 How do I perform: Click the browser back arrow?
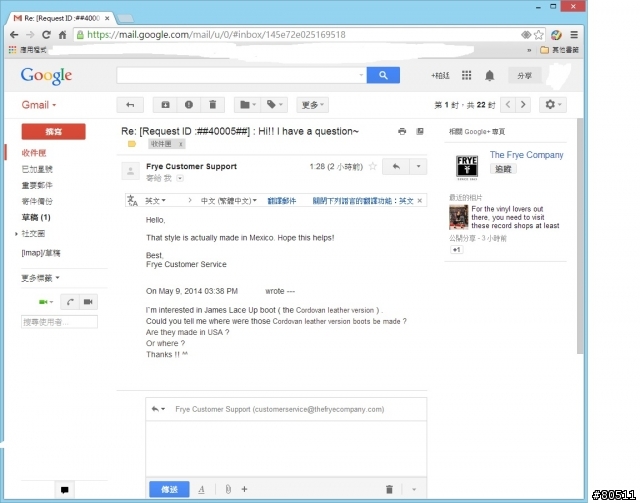[x=14, y=35]
